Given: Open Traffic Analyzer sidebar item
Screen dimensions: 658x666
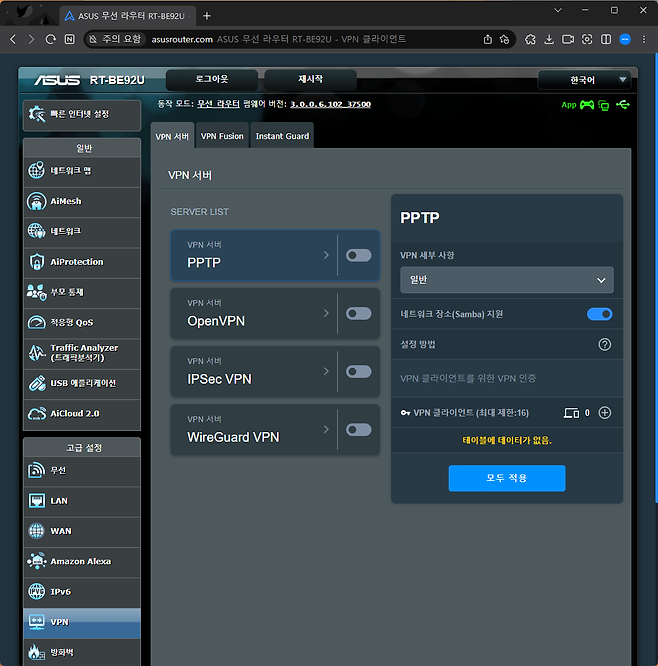Looking at the screenshot, I should tap(81, 352).
